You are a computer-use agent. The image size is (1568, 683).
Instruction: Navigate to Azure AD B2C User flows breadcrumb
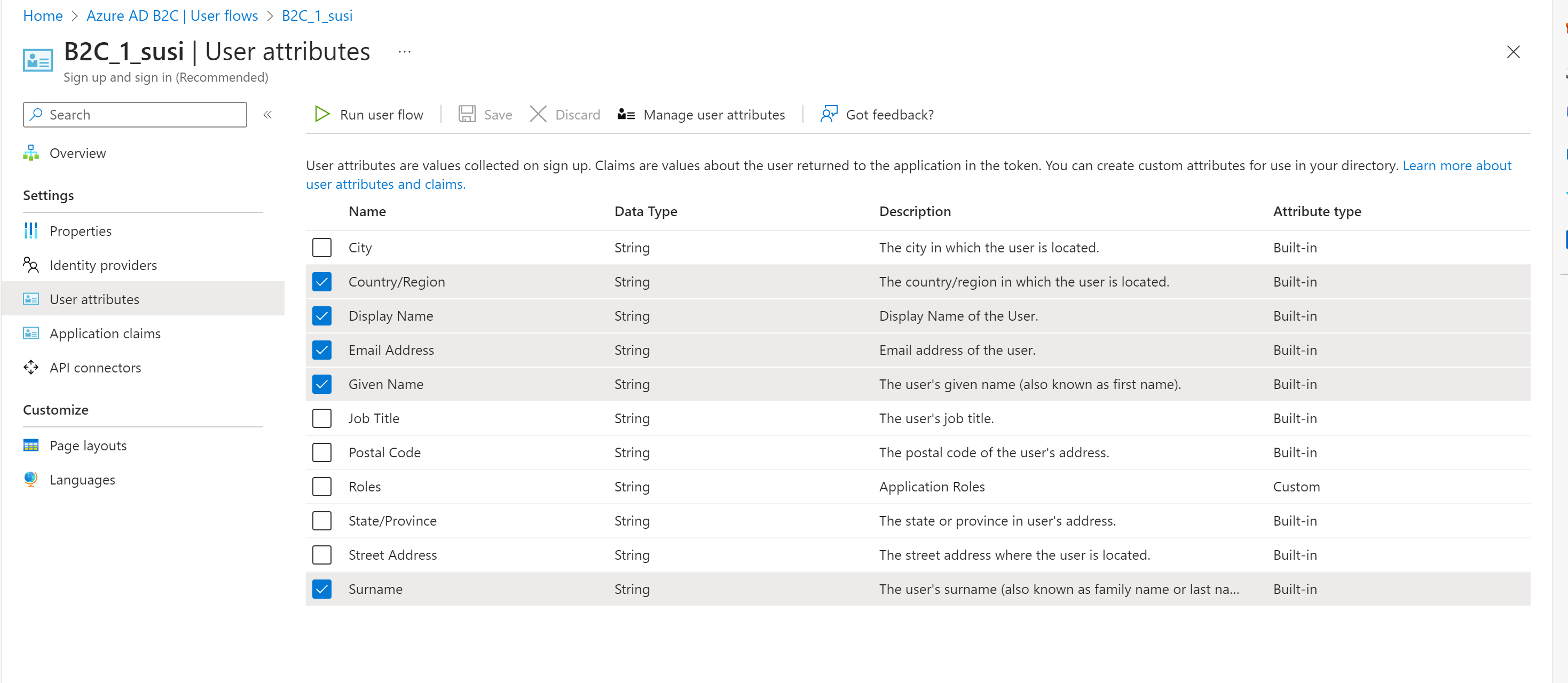172,15
